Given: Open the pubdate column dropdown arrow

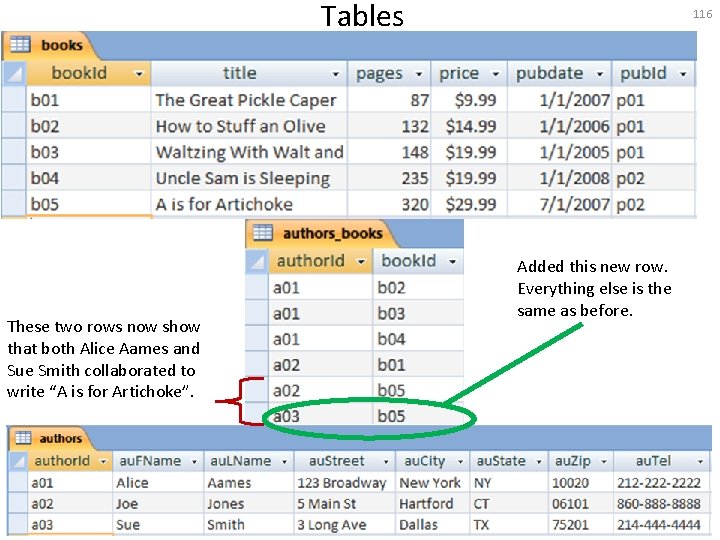Looking at the screenshot, I should [x=600, y=74].
